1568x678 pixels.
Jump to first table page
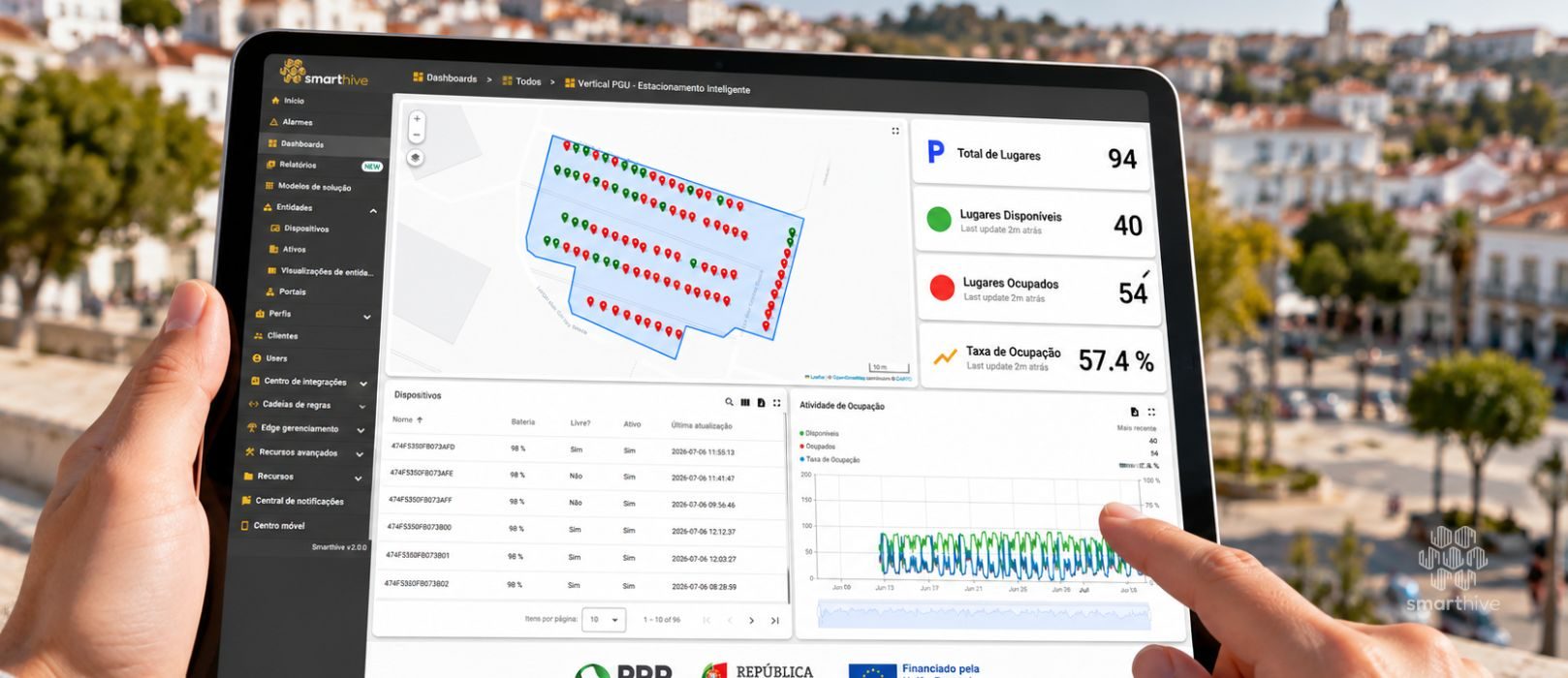[706, 620]
